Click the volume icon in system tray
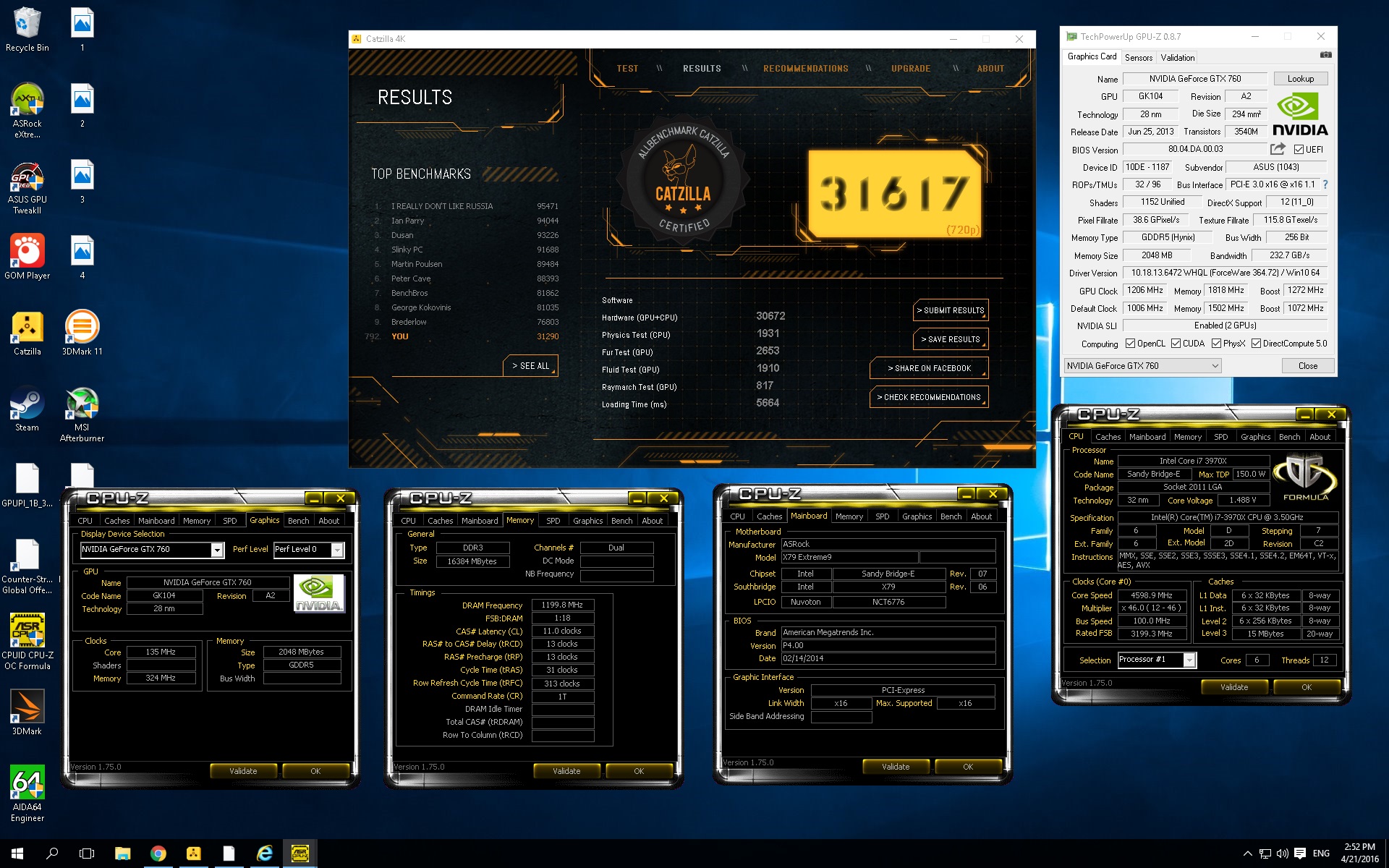Viewport: 1389px width, 868px height. point(1282,854)
